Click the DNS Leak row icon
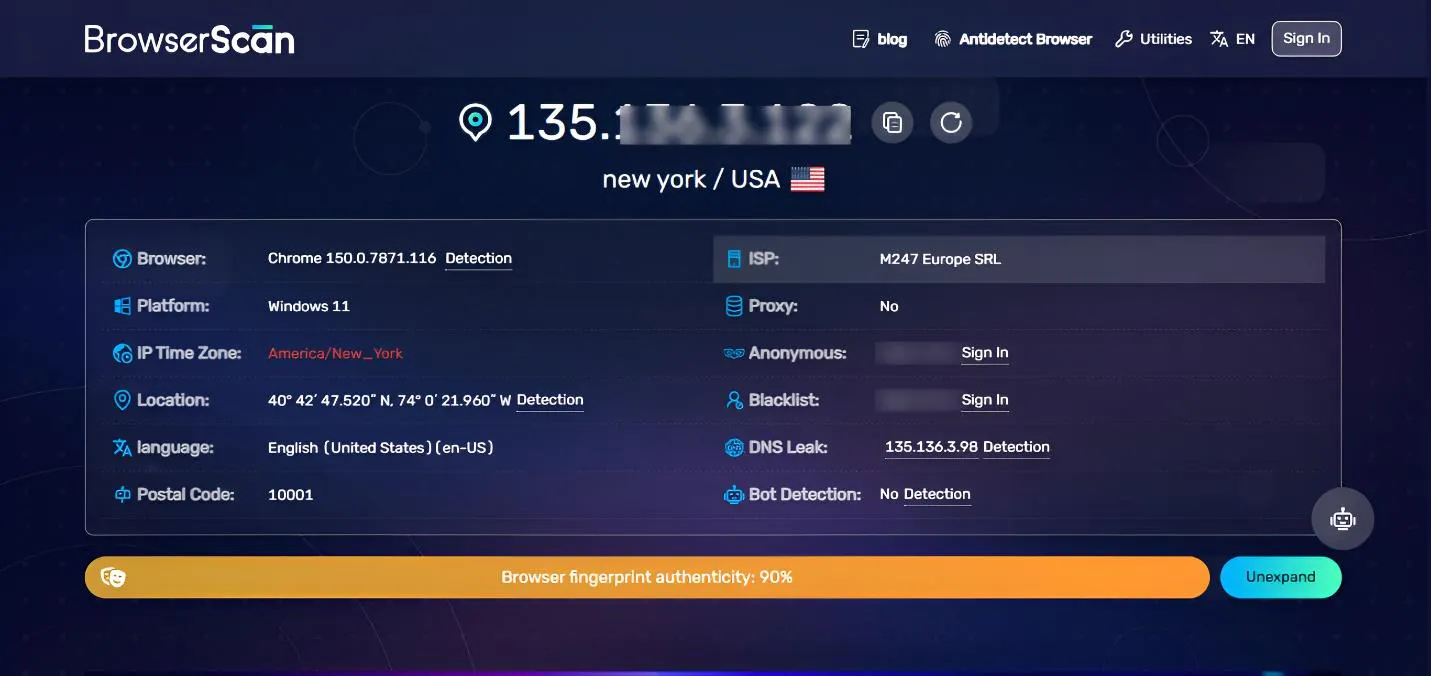Screen dimensions: 1431x676 [734, 447]
